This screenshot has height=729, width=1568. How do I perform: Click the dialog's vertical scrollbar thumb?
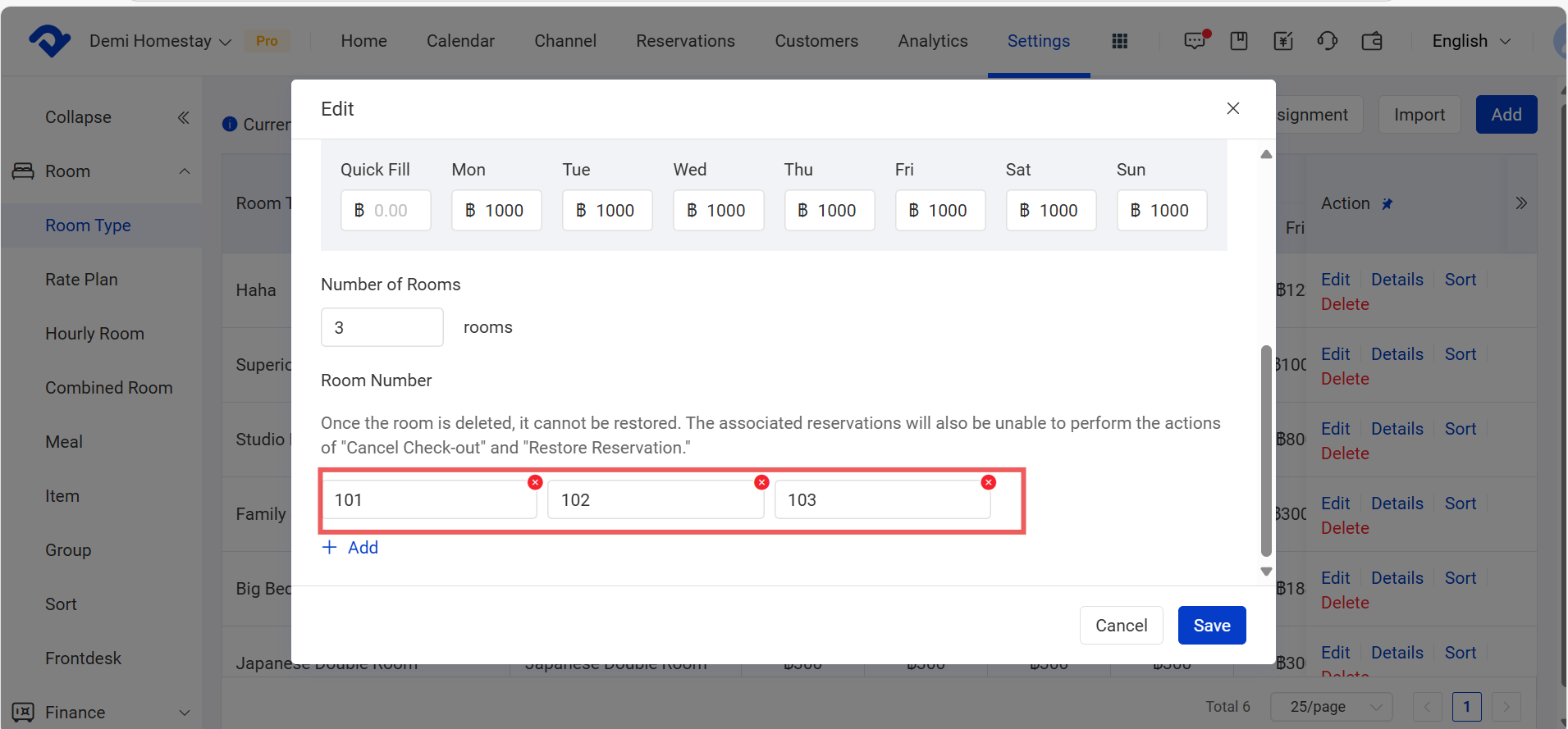[1266, 451]
